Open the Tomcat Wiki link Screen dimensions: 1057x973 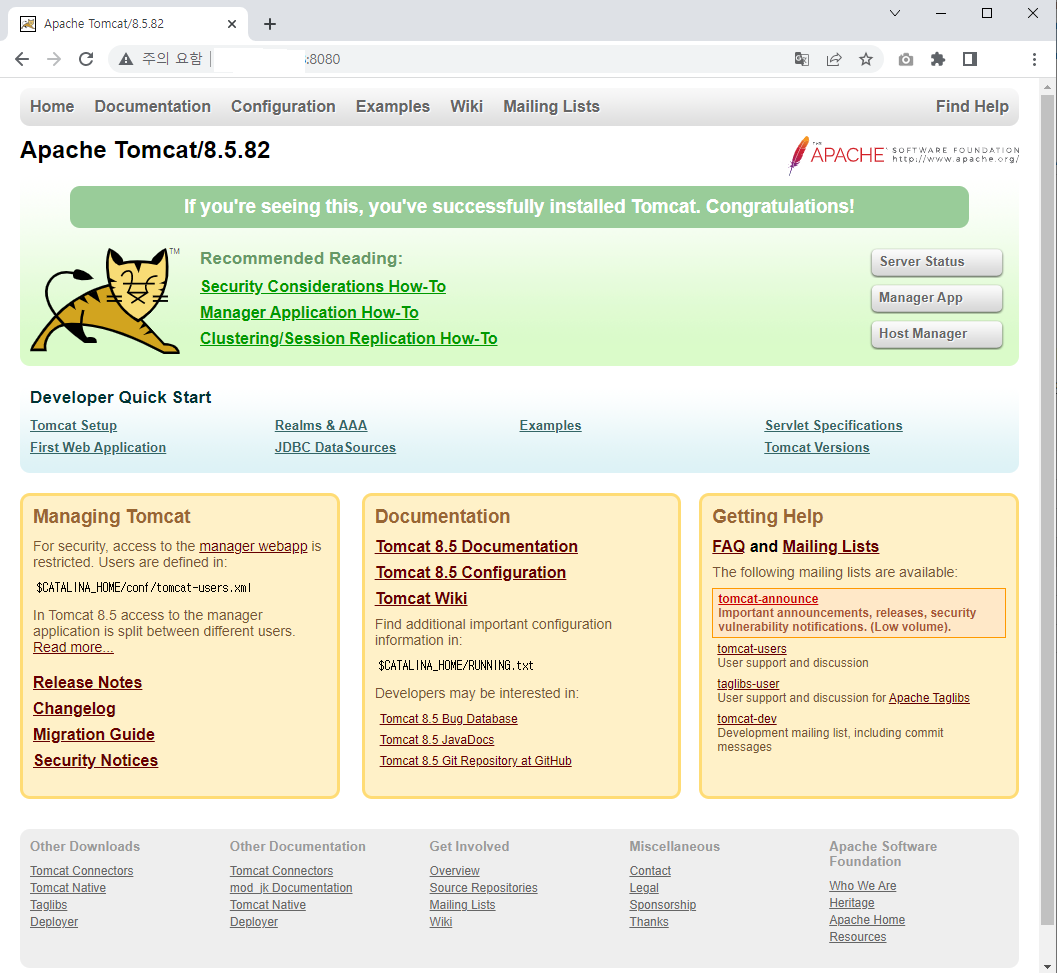pos(421,599)
